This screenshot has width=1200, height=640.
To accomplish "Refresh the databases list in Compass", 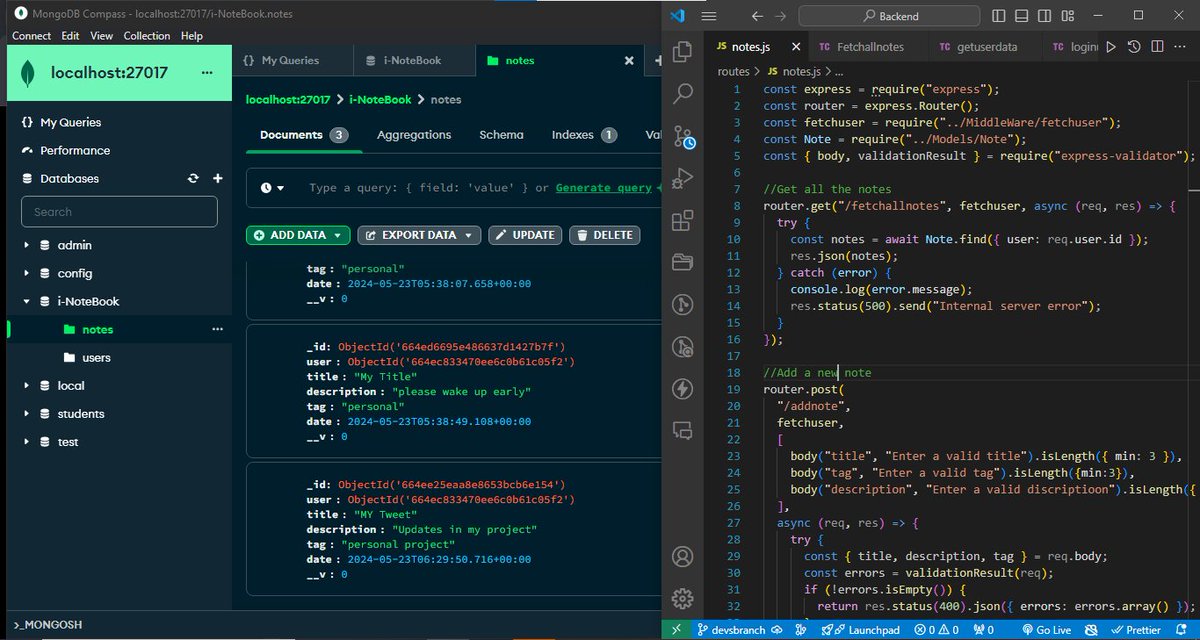I will pos(193,178).
